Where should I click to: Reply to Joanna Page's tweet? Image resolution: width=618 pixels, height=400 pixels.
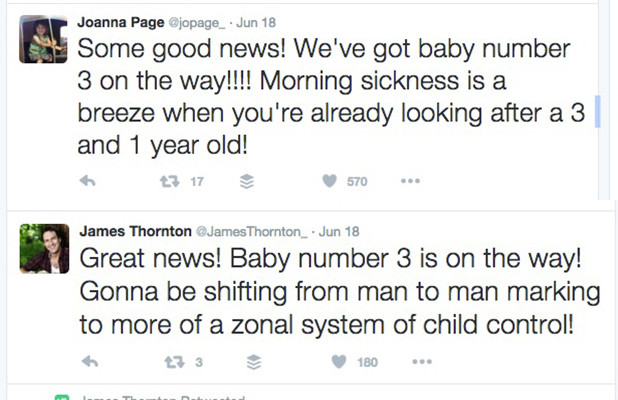point(87,181)
